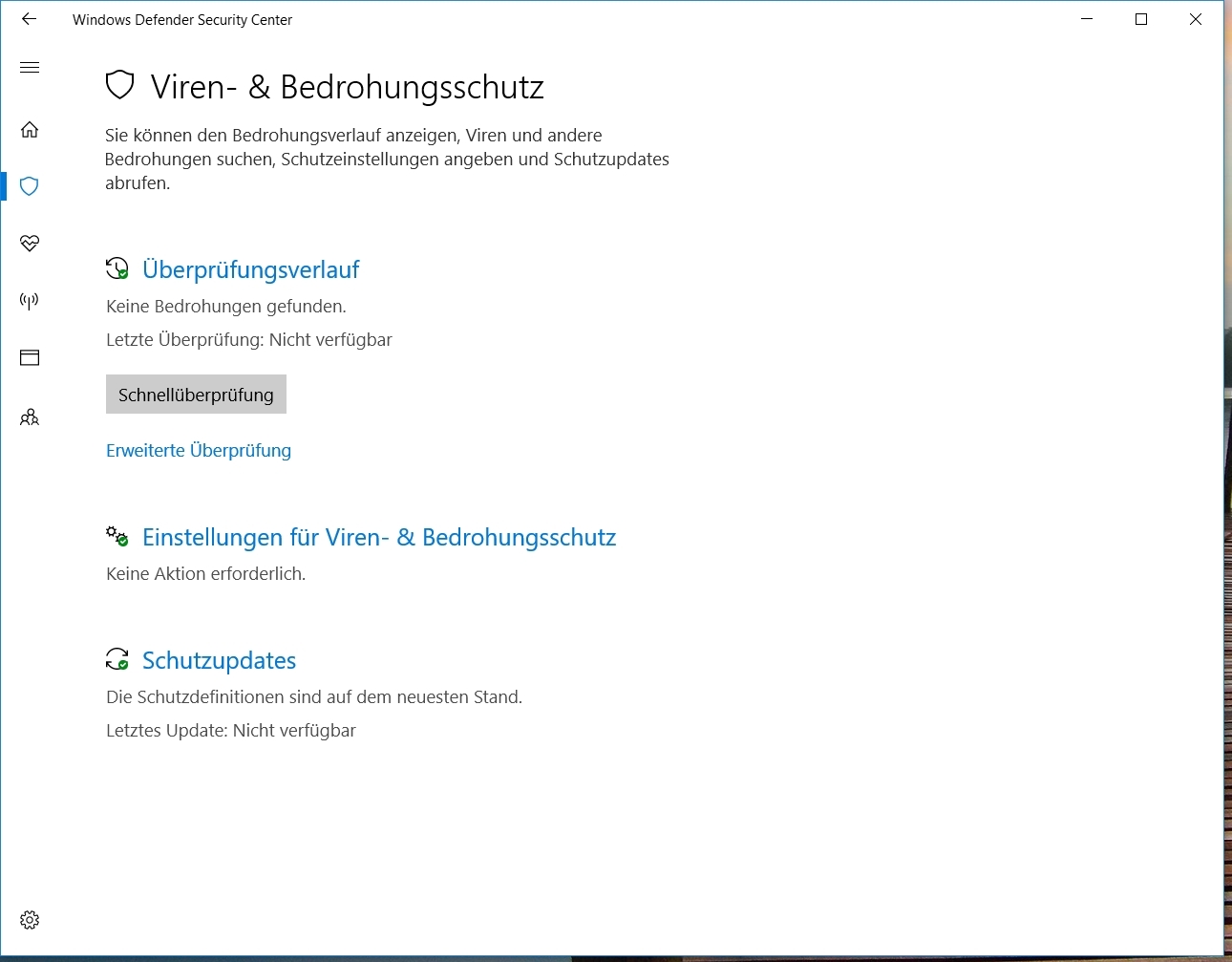Viewport: 1232px width, 962px height.
Task: Click the refresh icon next to Schutzupdates
Action: pos(117,659)
